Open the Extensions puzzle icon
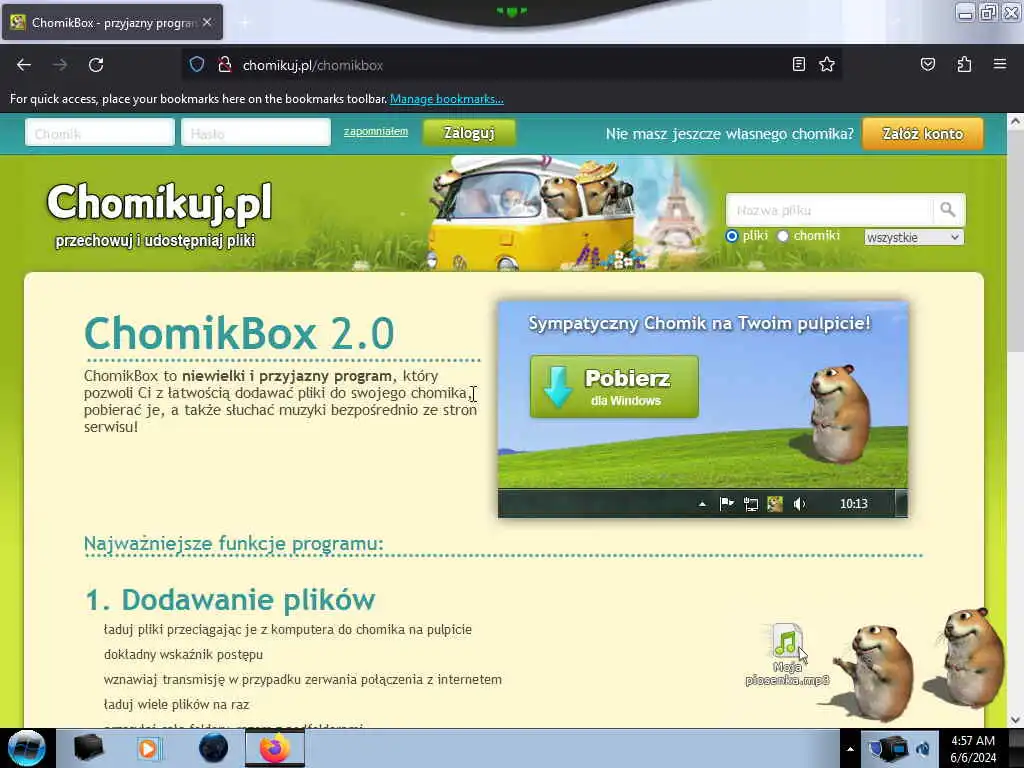 (x=964, y=64)
